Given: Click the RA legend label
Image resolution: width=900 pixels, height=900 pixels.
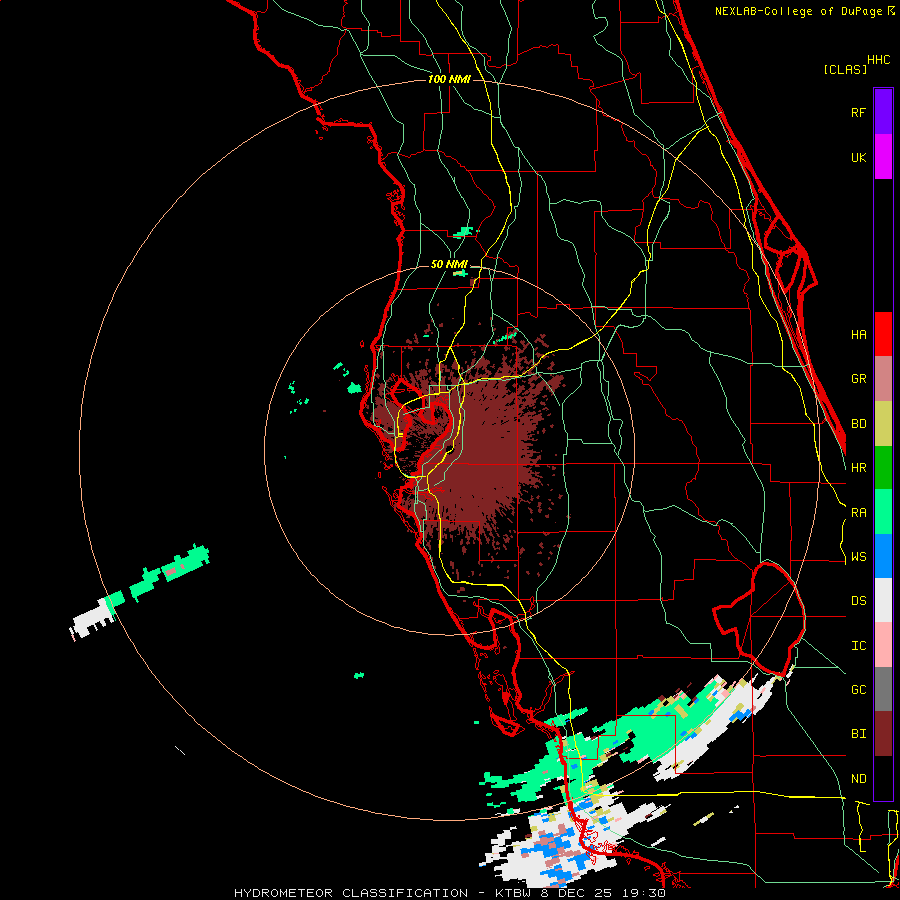Looking at the screenshot, I should [859, 512].
